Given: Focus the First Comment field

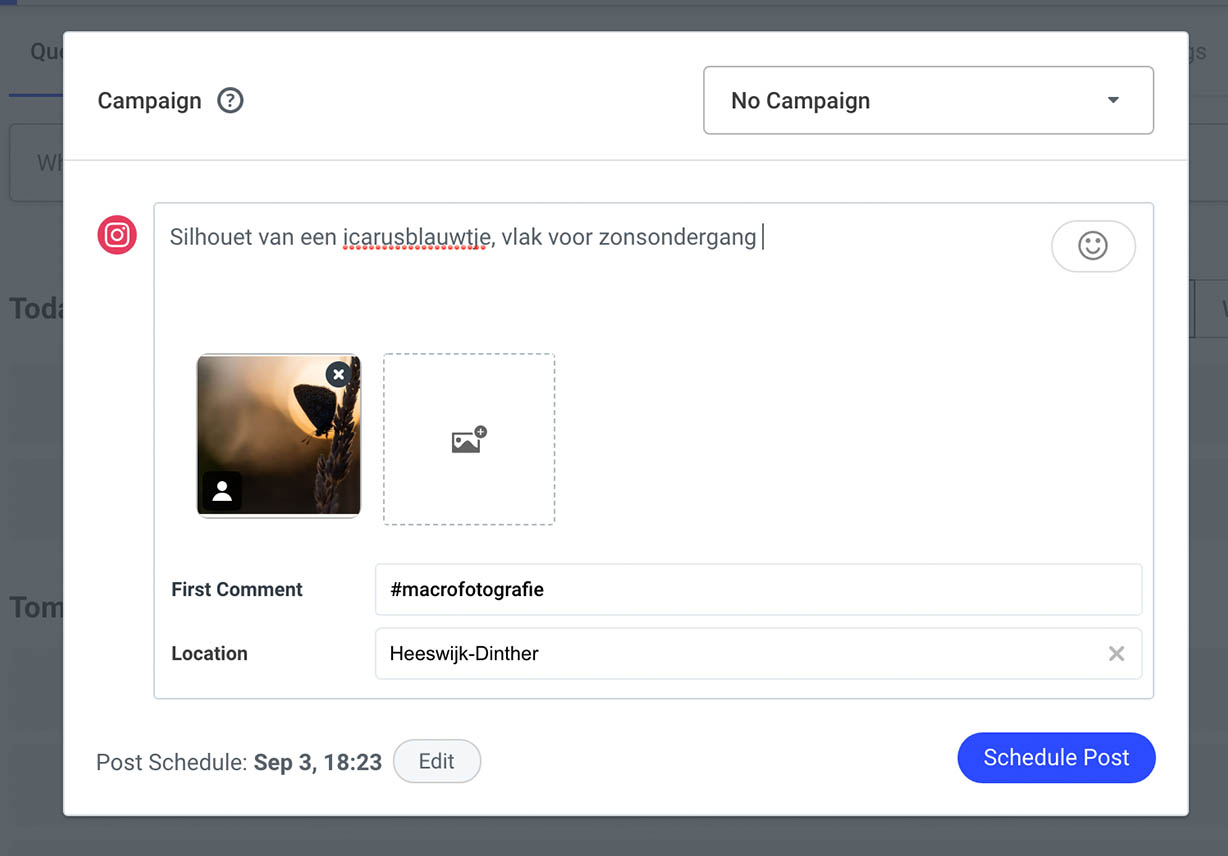Looking at the screenshot, I should [757, 590].
